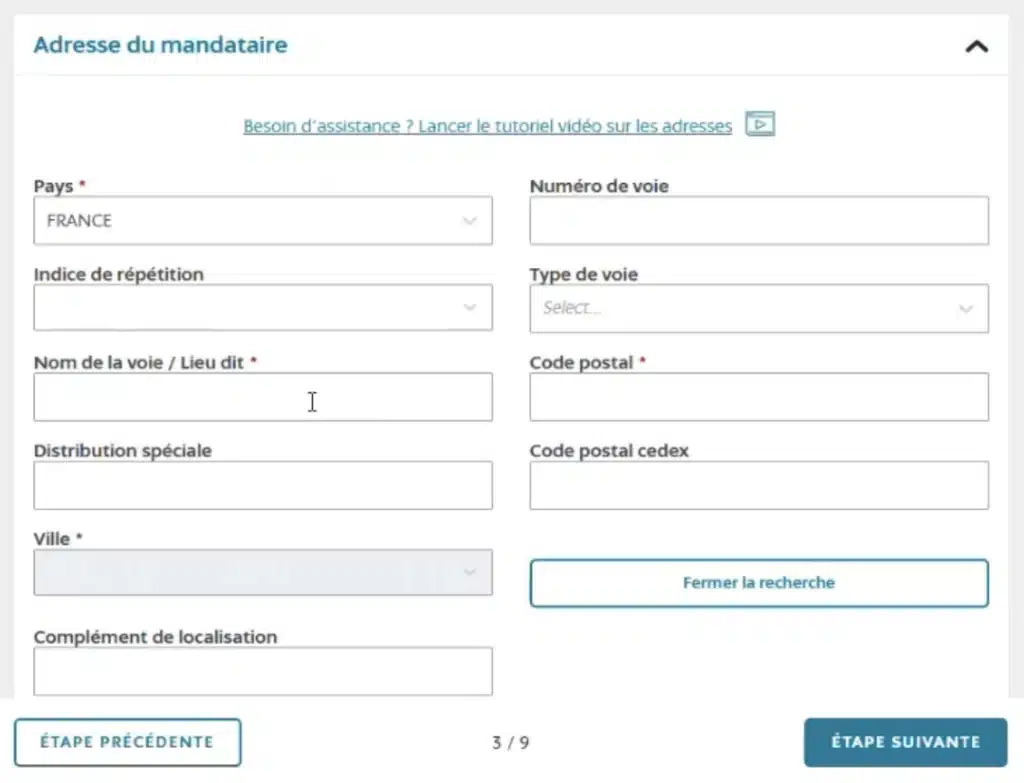Click the Ville dropdown arrow icon
The image size is (1024, 783).
click(x=469, y=572)
